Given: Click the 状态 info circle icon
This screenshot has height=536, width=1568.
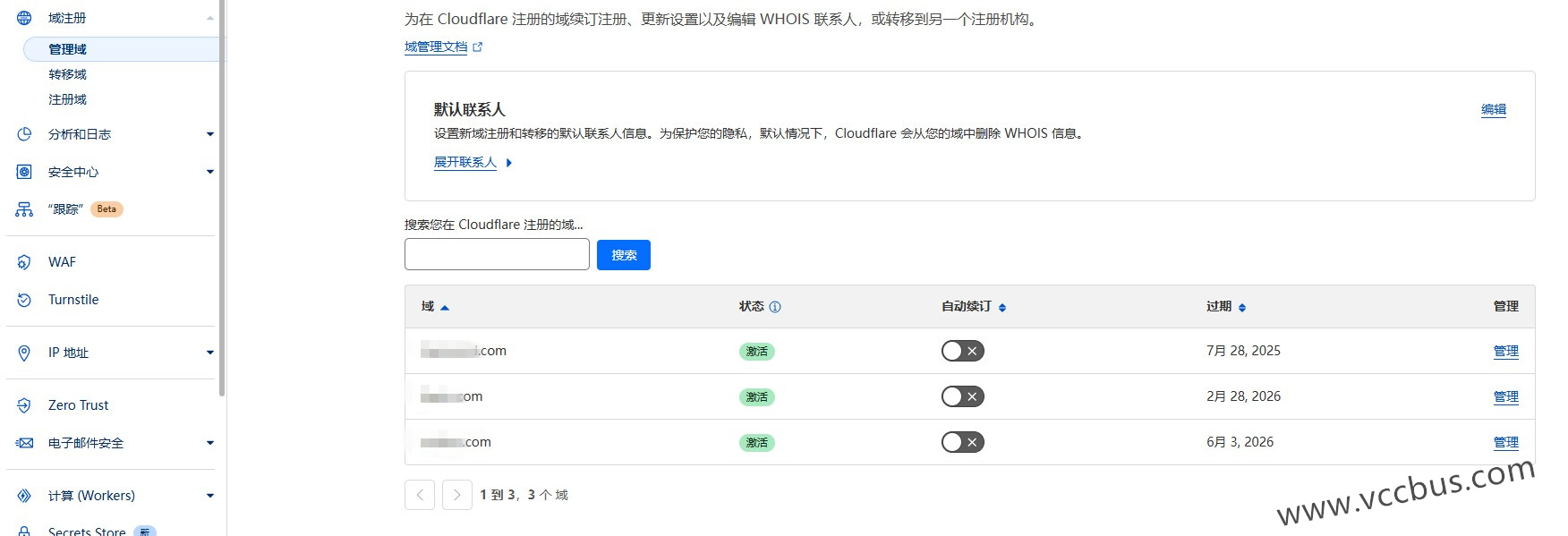Looking at the screenshot, I should [775, 307].
